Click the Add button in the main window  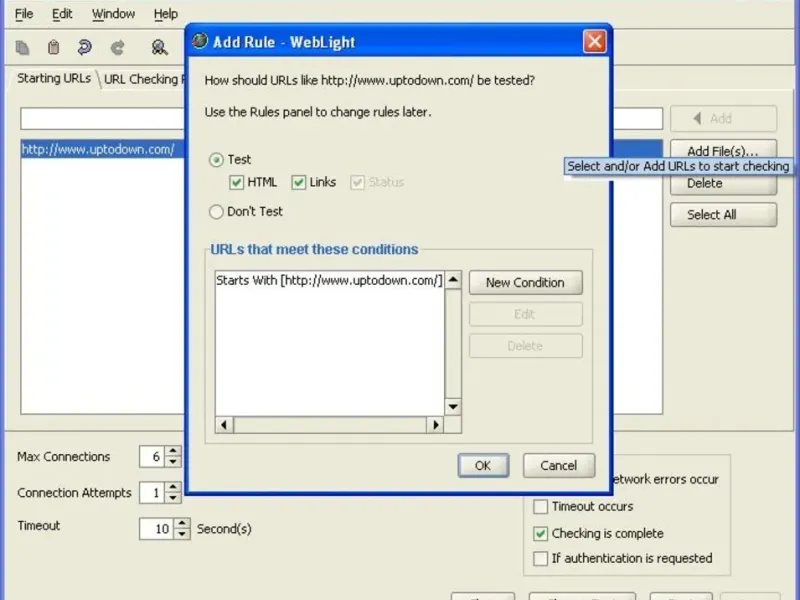click(x=723, y=119)
